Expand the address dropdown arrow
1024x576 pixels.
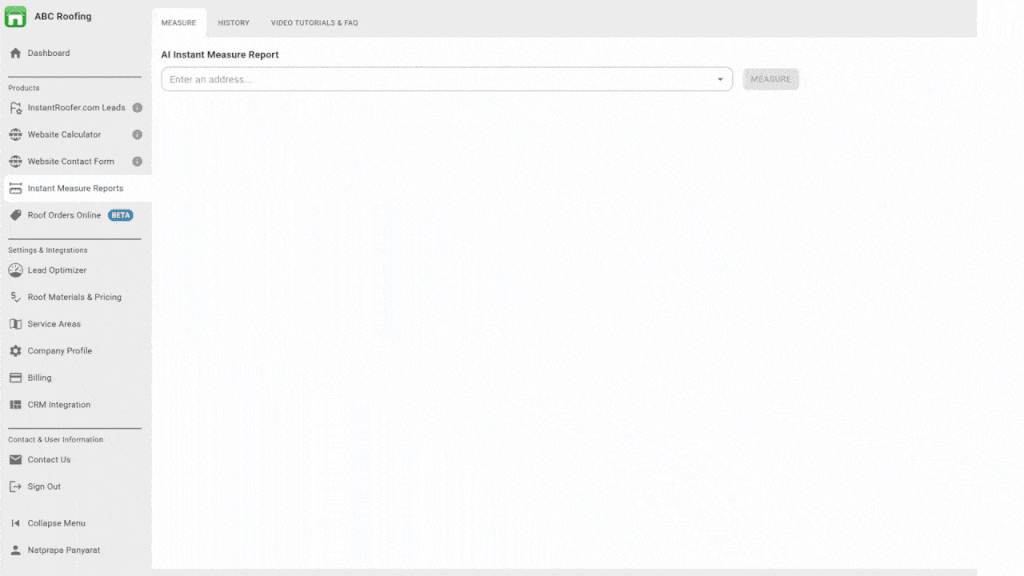(x=720, y=79)
